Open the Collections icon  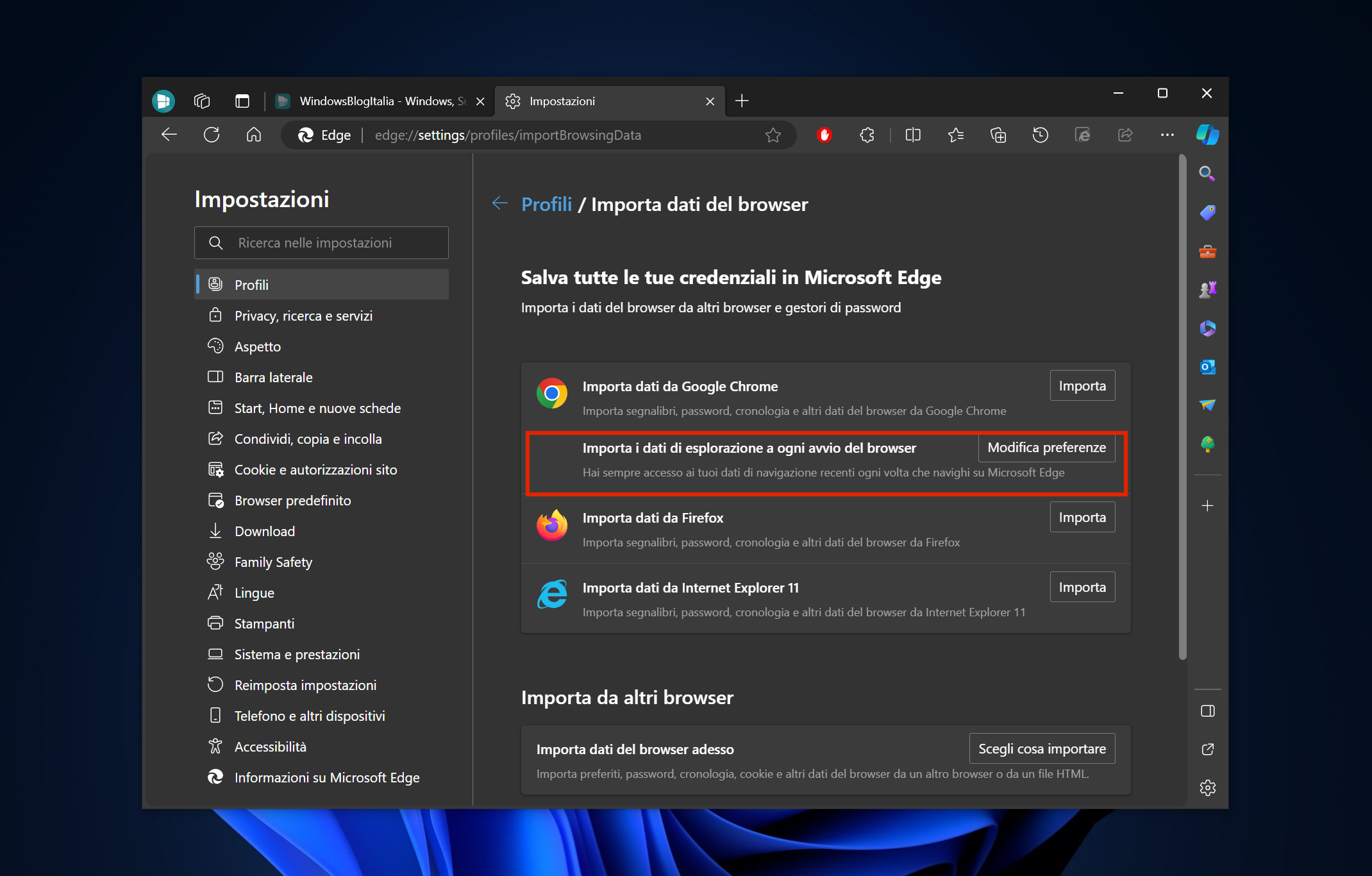(x=998, y=135)
